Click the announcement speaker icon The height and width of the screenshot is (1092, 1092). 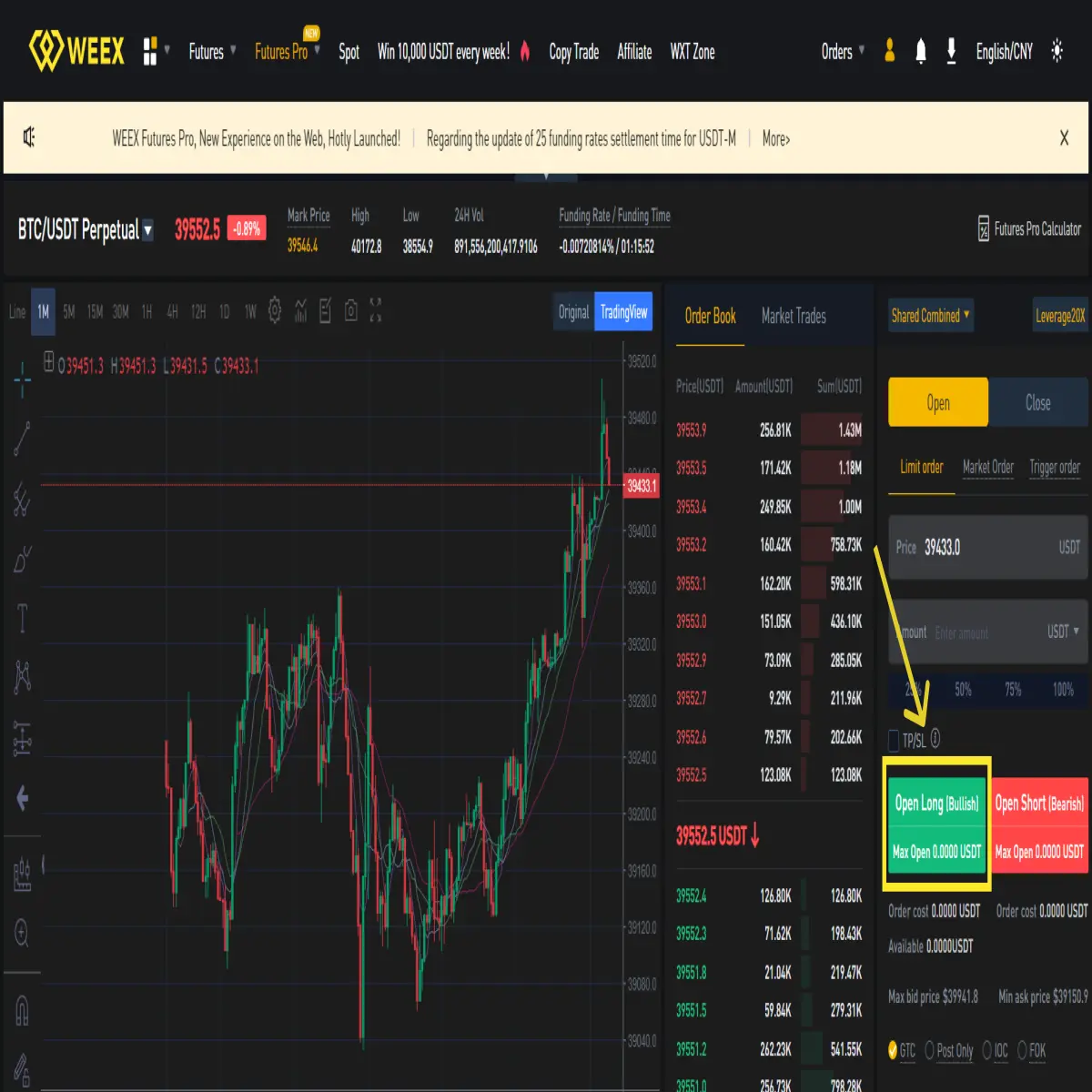(x=29, y=137)
